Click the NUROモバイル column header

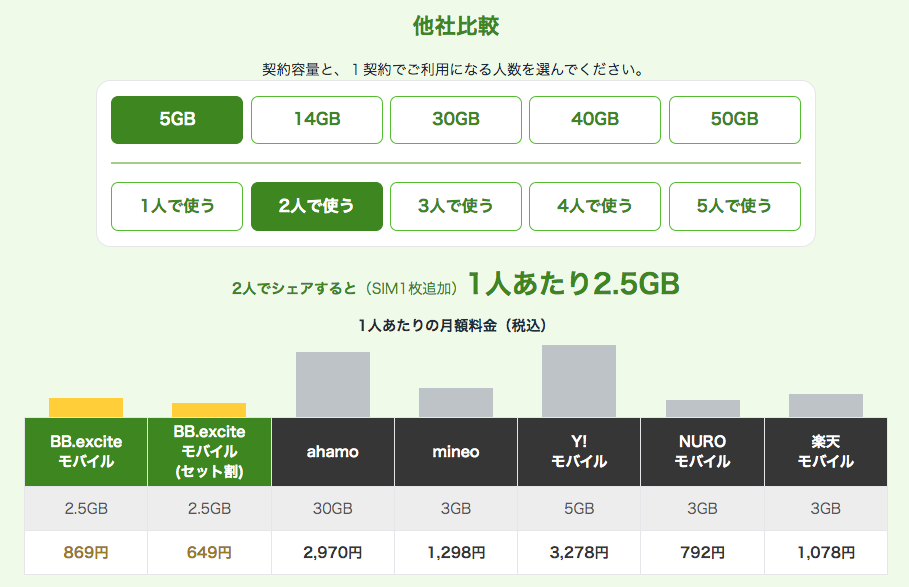[702, 452]
